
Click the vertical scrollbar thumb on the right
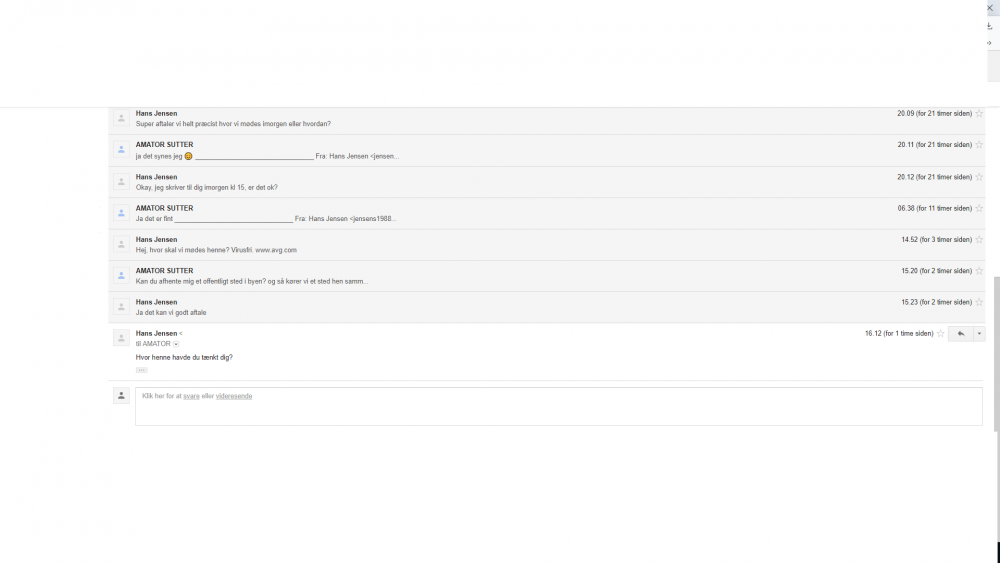(996, 354)
